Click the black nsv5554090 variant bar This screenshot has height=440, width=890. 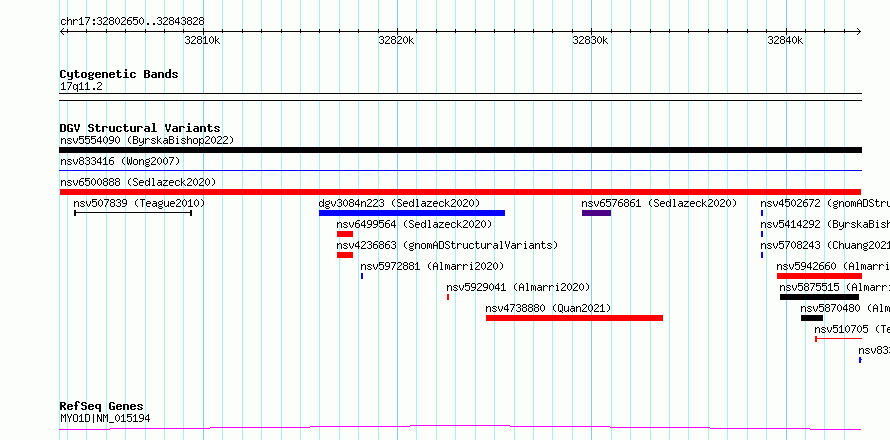click(460, 150)
